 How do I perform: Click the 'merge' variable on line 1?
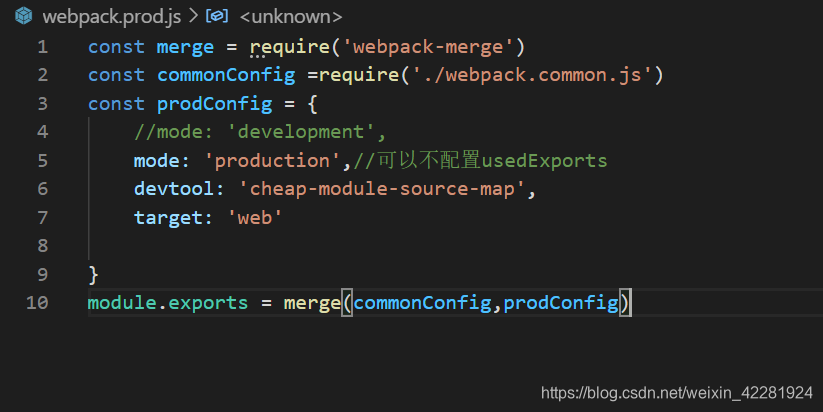[x=185, y=48]
